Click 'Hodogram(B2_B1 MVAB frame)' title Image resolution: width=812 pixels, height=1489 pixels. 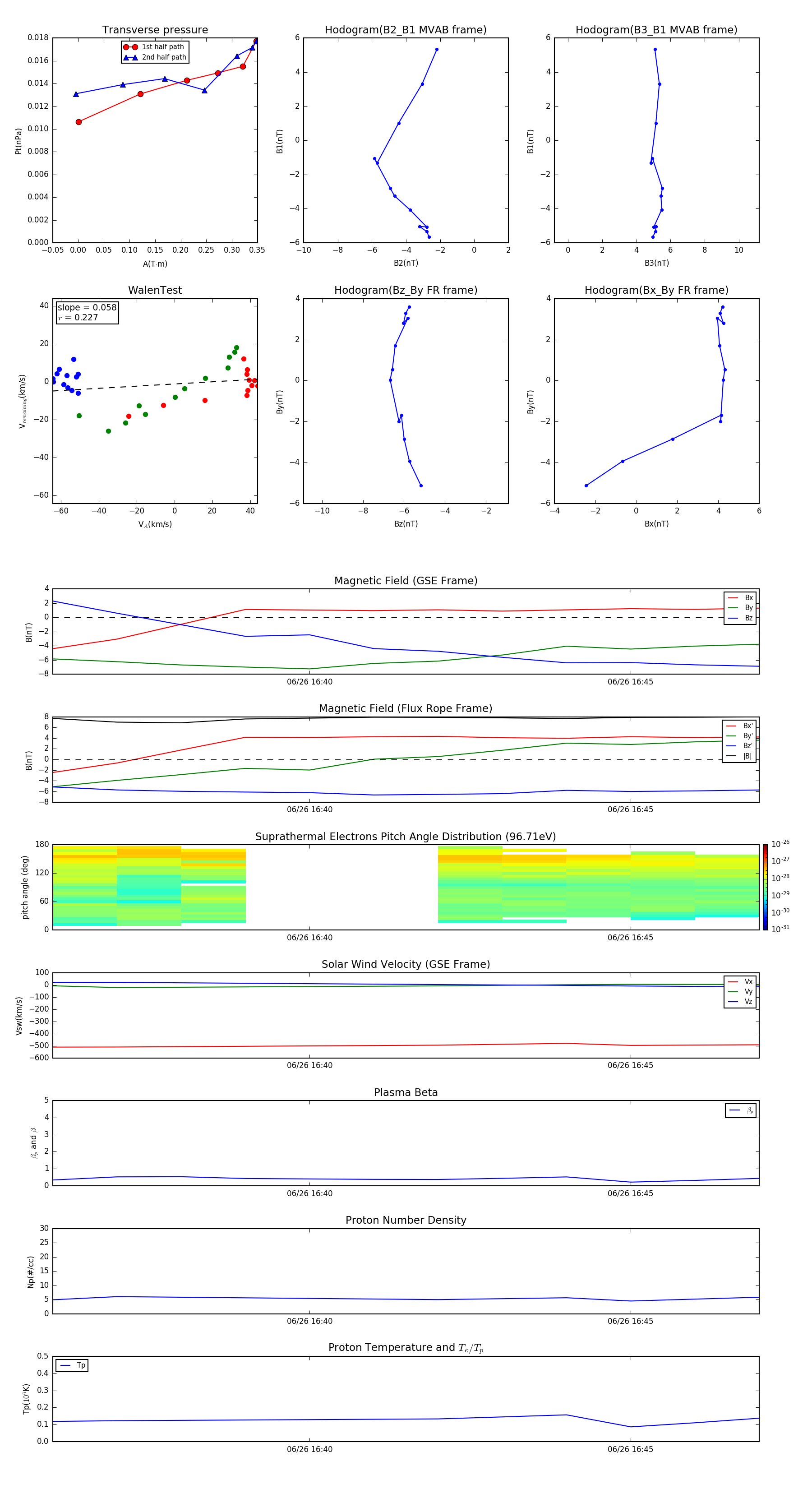(406, 30)
